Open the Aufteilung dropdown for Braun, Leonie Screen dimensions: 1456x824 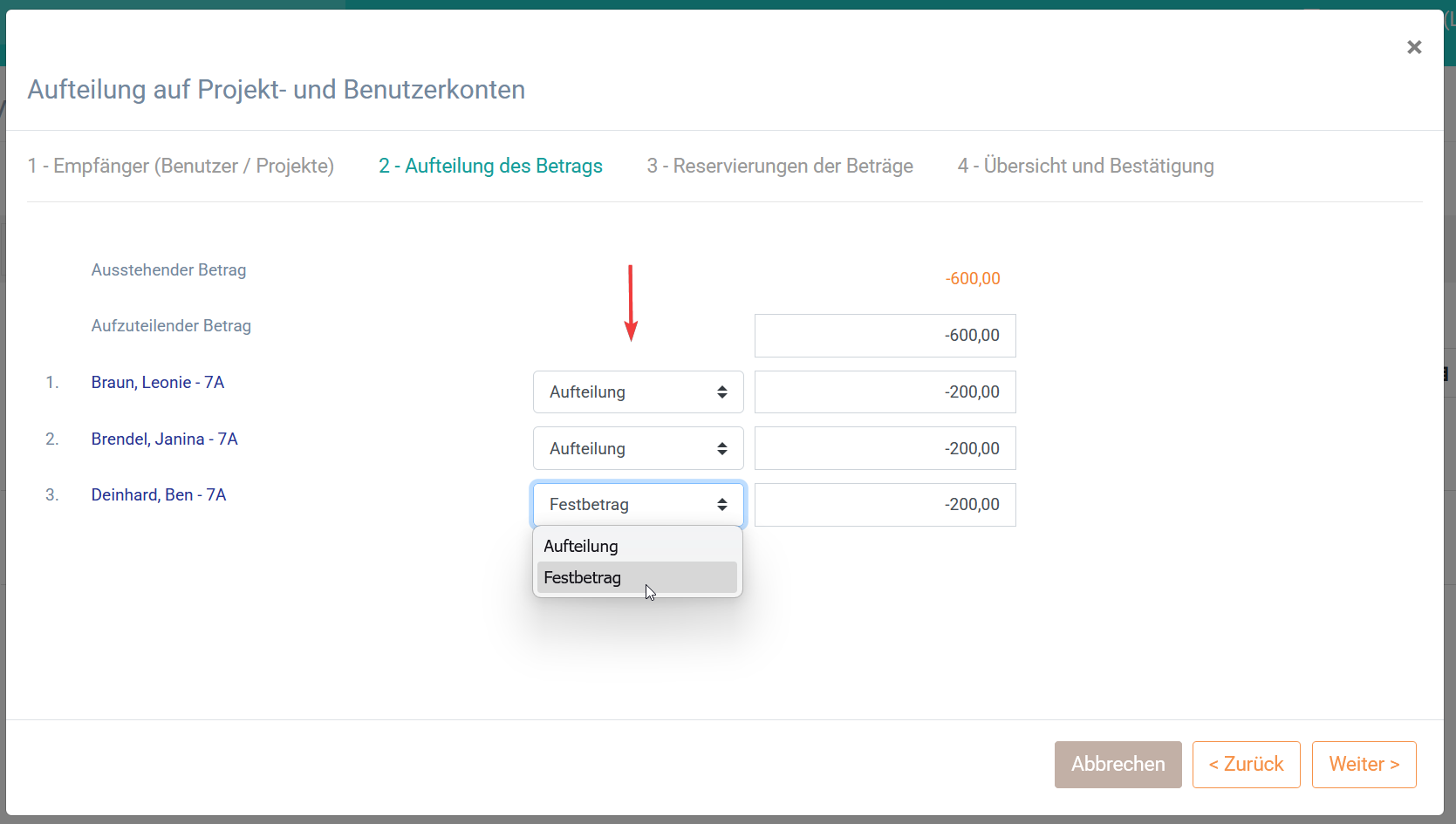click(638, 392)
